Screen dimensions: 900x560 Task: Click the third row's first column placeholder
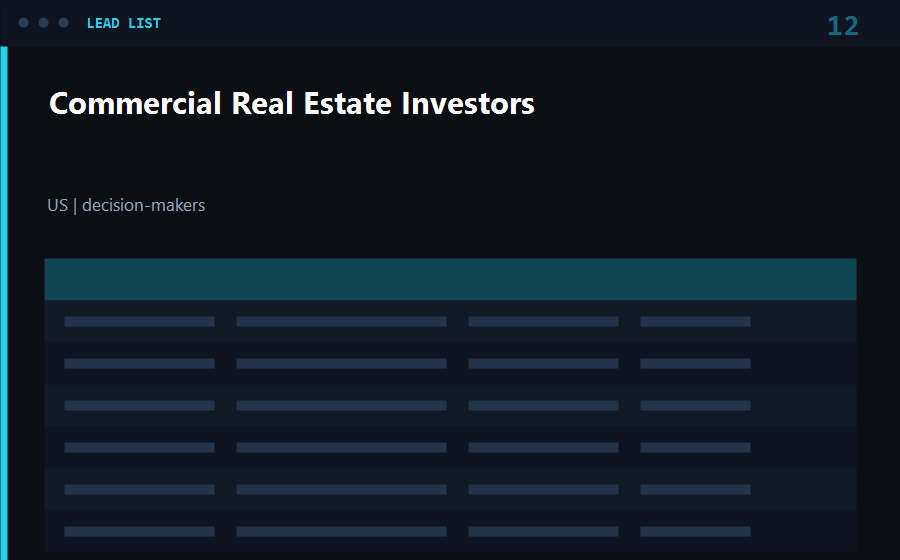139,405
